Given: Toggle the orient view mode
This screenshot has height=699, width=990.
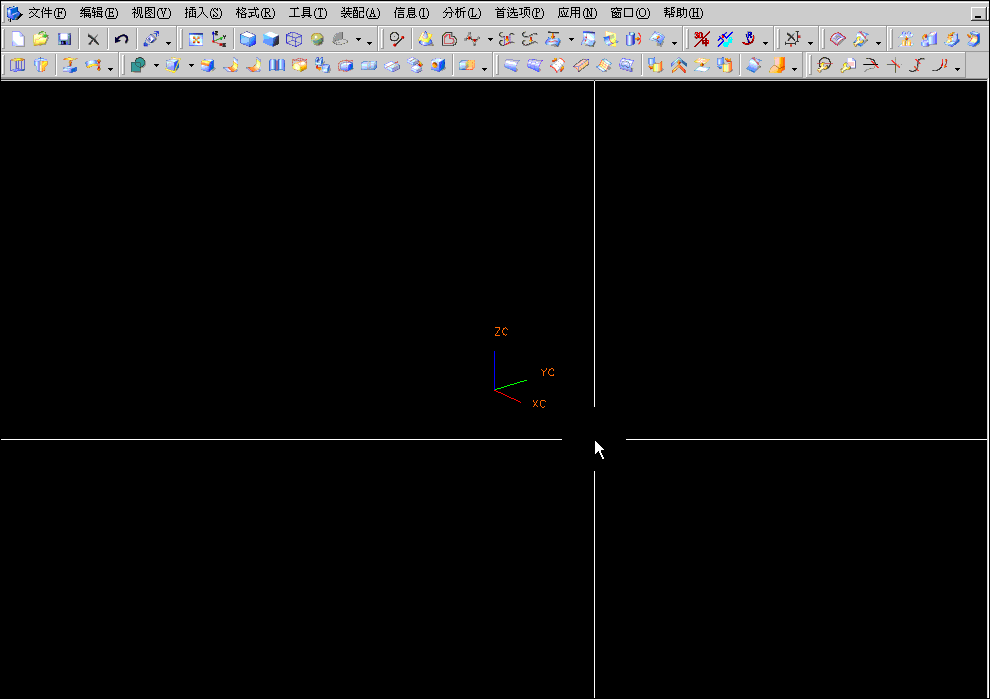Looking at the screenshot, I should click(x=218, y=39).
